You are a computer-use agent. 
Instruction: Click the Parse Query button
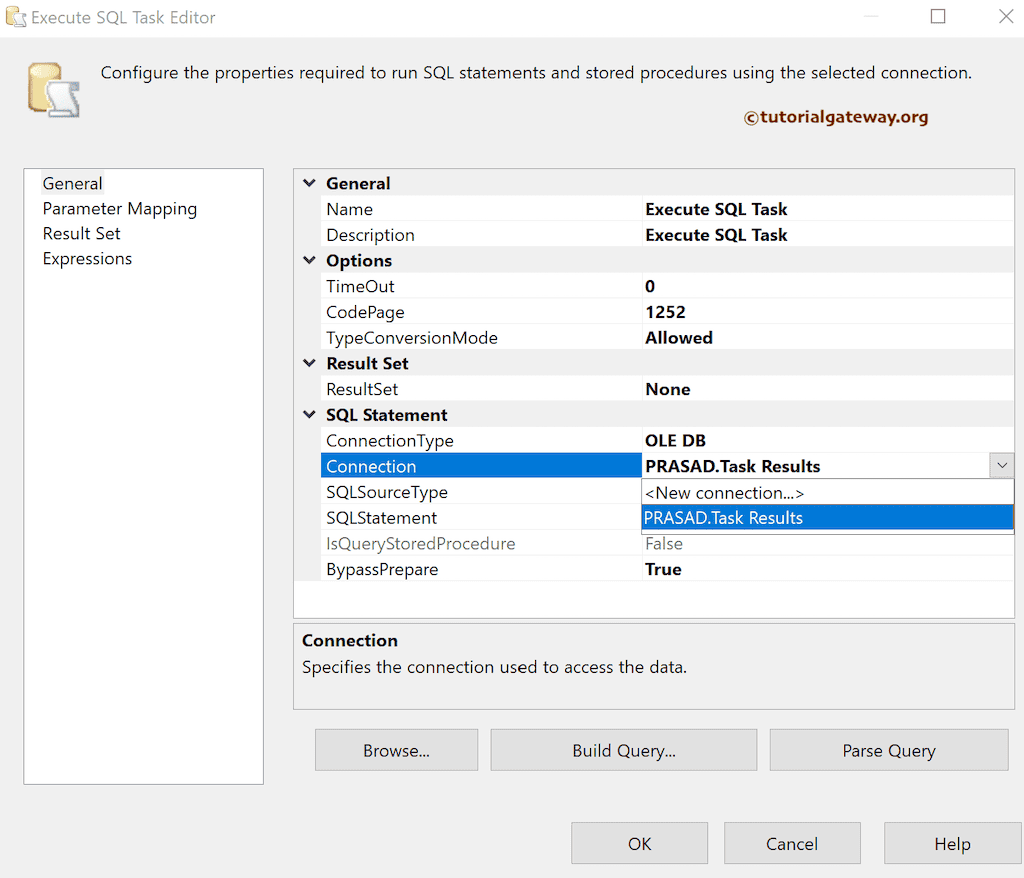click(888, 750)
